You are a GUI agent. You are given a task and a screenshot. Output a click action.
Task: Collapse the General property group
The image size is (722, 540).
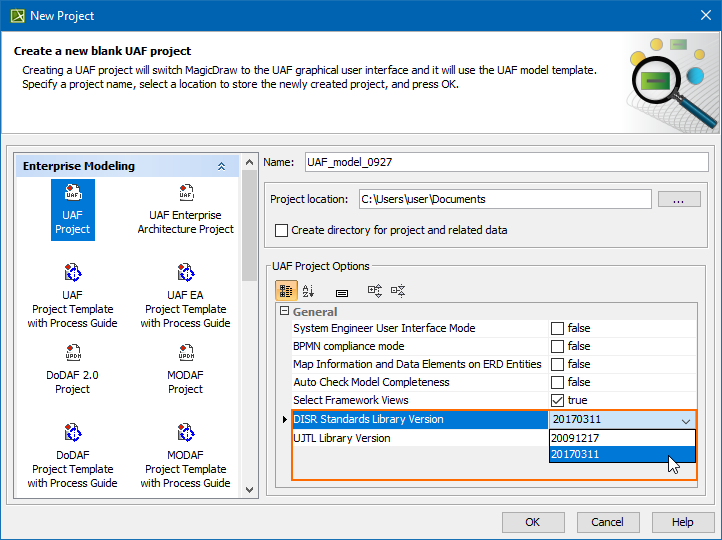(285, 312)
